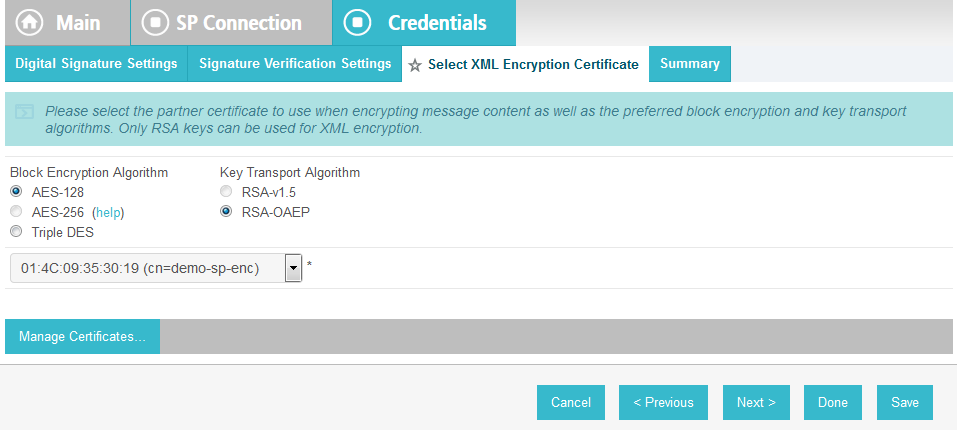957x430 pixels.
Task: Click the Save button
Action: (905, 403)
